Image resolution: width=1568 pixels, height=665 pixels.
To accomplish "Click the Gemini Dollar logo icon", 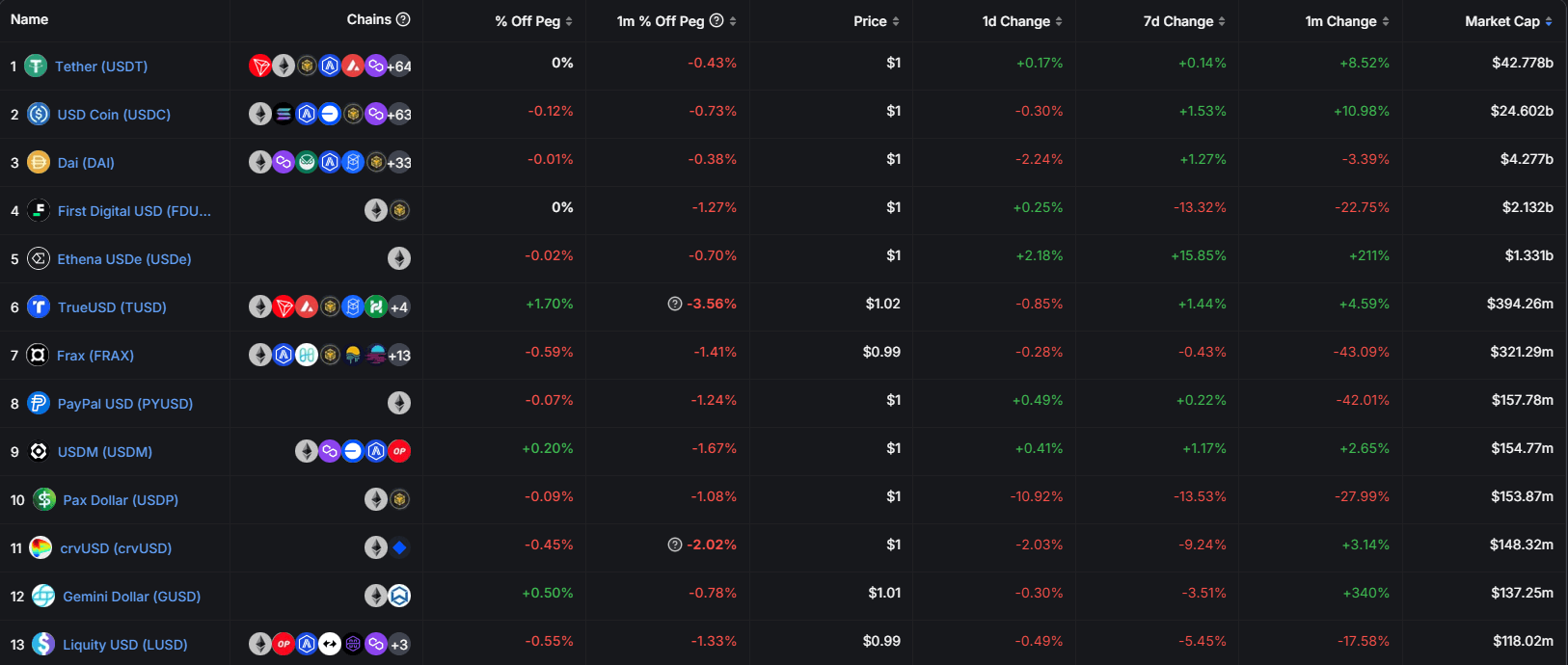I will click(43, 596).
